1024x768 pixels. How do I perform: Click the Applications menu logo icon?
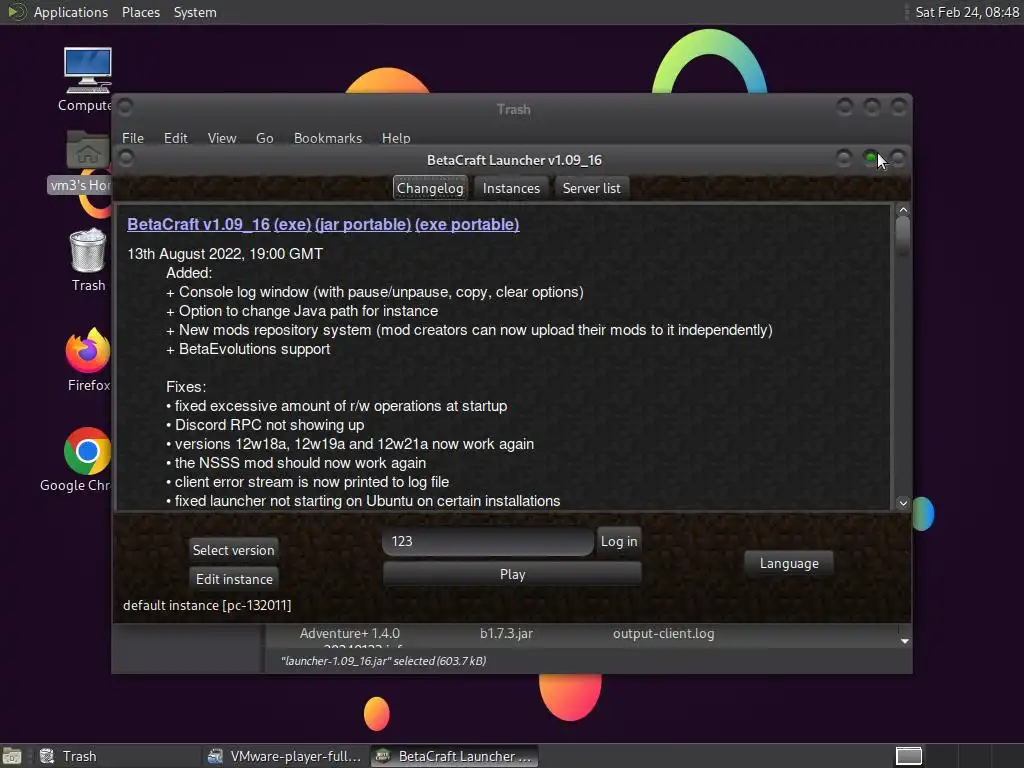point(16,12)
